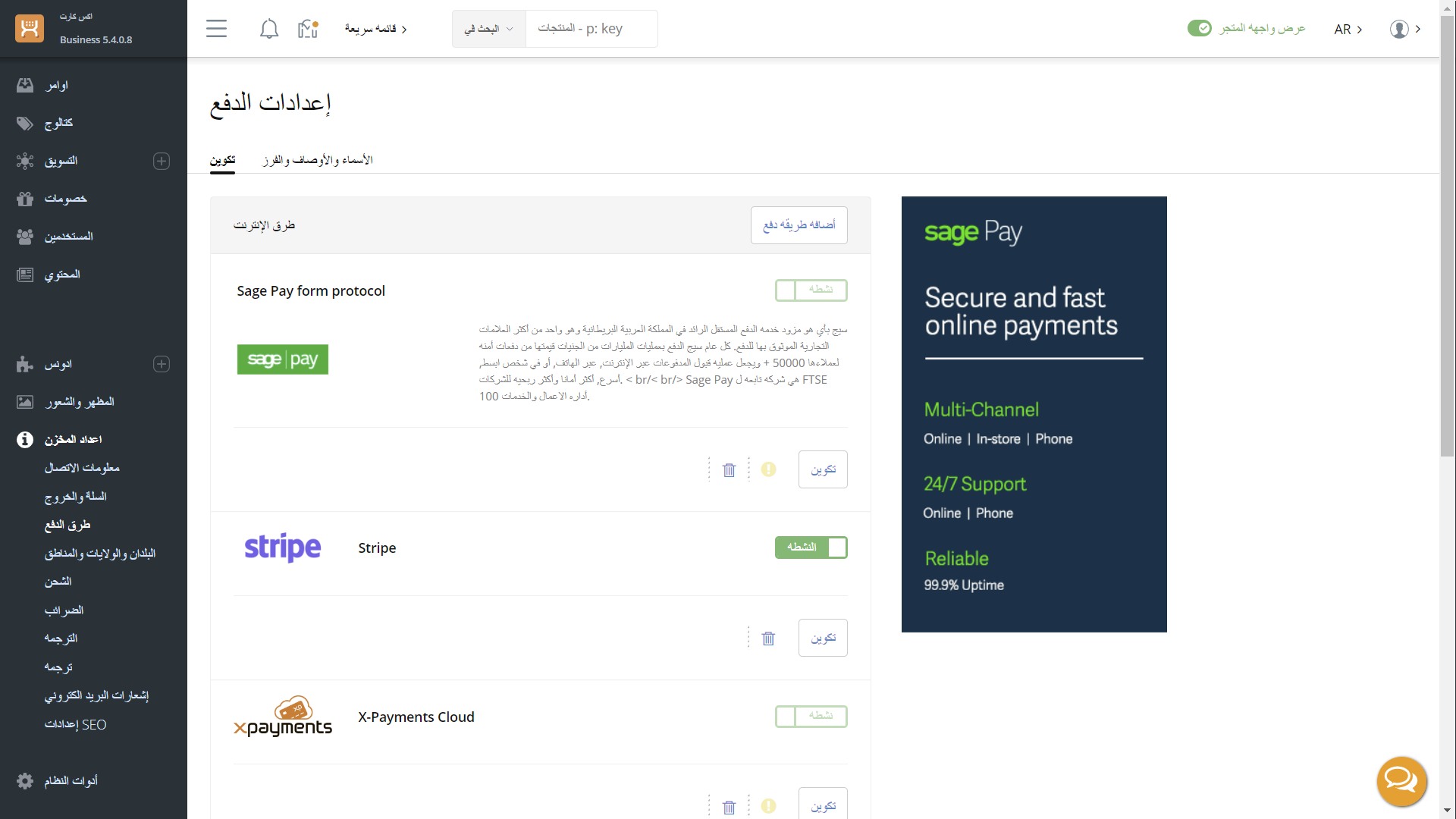Open the AR language selector
Image resolution: width=1456 pixels, height=819 pixels.
pyautogui.click(x=1348, y=29)
